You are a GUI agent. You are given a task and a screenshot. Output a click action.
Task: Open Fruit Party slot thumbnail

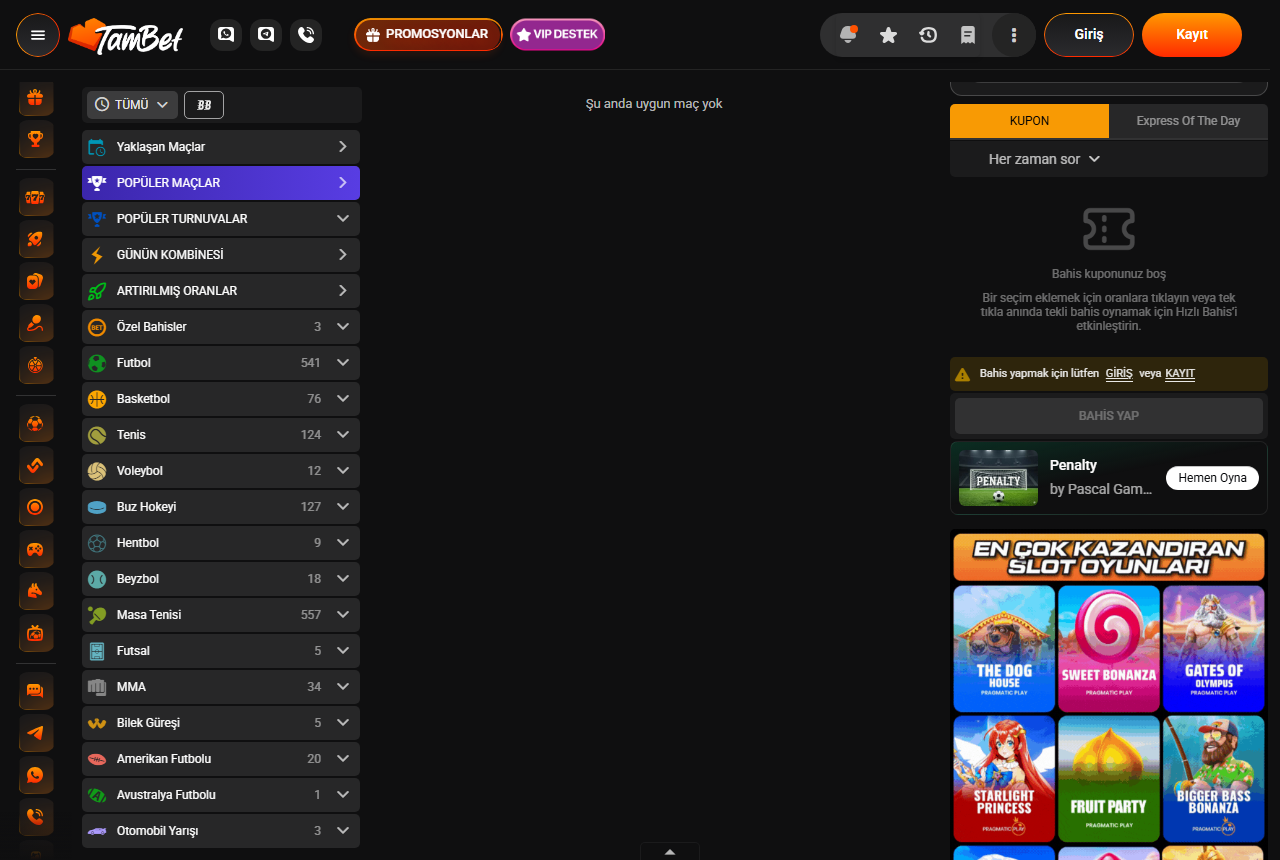pyautogui.click(x=1109, y=778)
